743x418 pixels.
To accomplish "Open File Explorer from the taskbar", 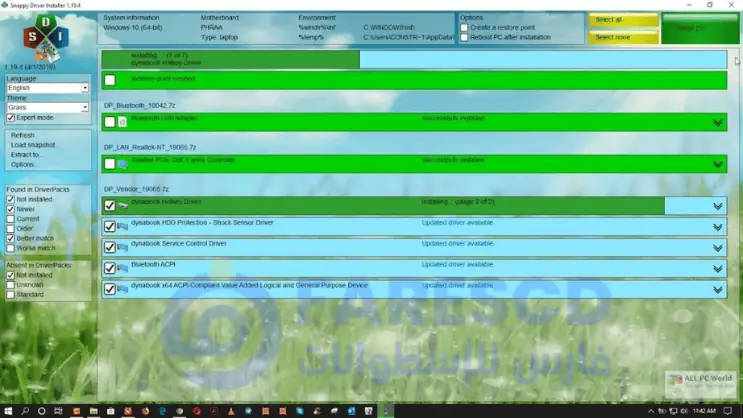I will [94, 411].
